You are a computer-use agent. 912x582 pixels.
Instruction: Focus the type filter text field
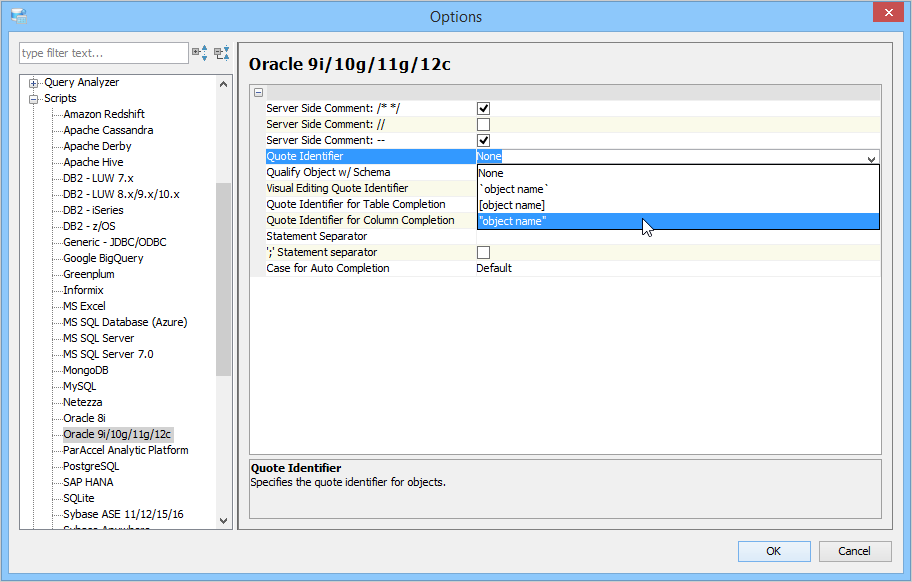tap(103, 53)
